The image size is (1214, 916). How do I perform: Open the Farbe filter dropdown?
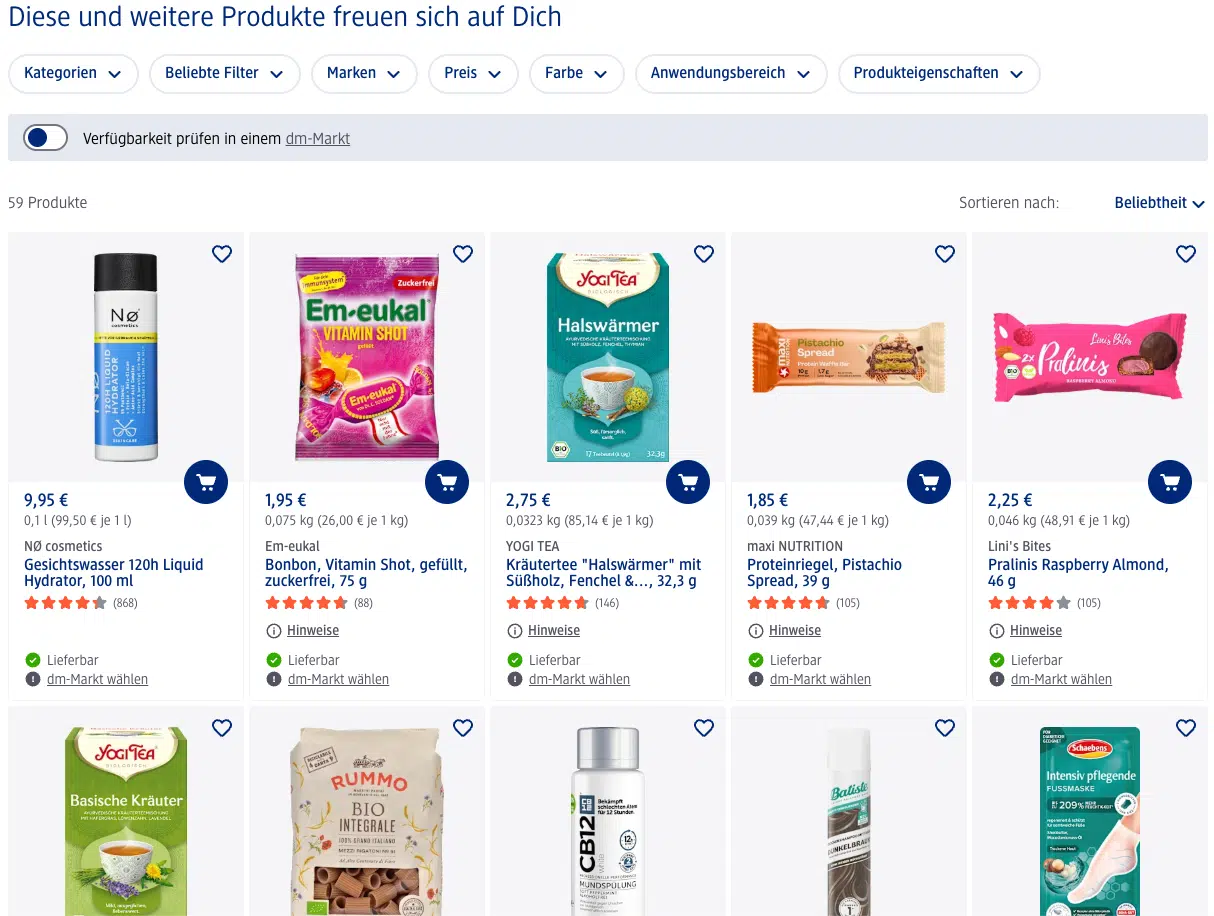pos(577,73)
